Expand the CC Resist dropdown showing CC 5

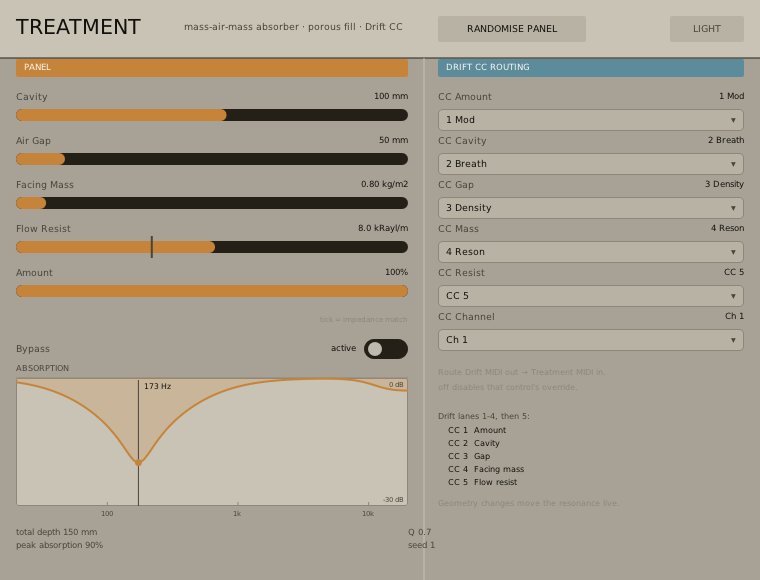[591, 296]
